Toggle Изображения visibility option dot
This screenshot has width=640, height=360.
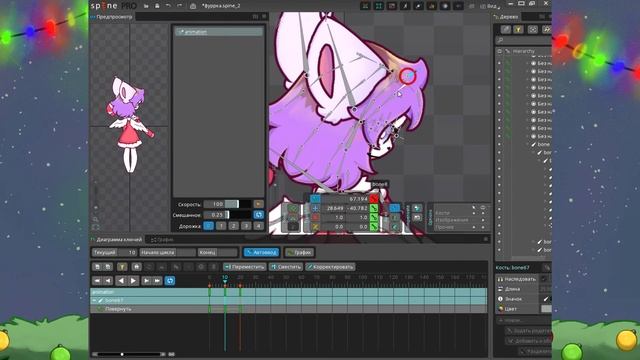tap(483, 220)
